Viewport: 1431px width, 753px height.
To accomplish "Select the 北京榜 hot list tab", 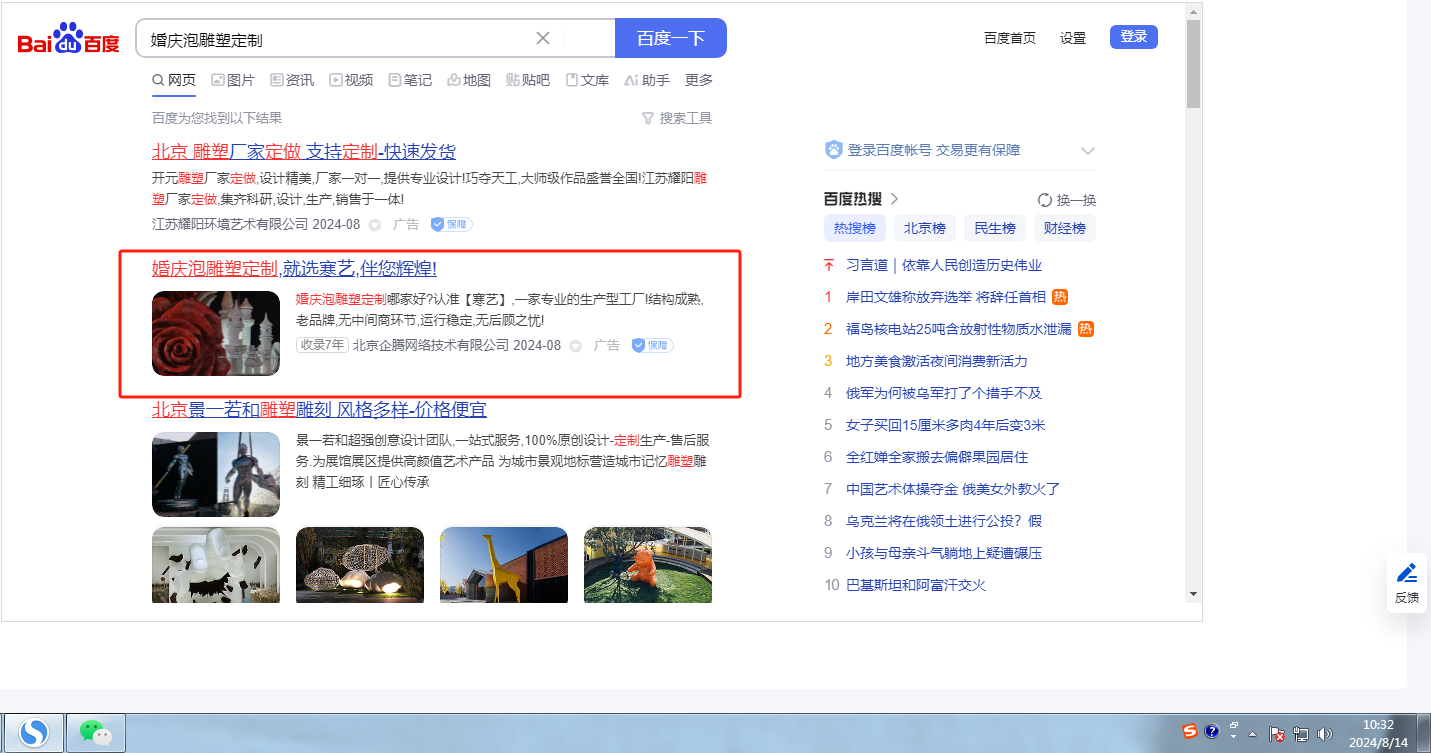I will [x=925, y=228].
